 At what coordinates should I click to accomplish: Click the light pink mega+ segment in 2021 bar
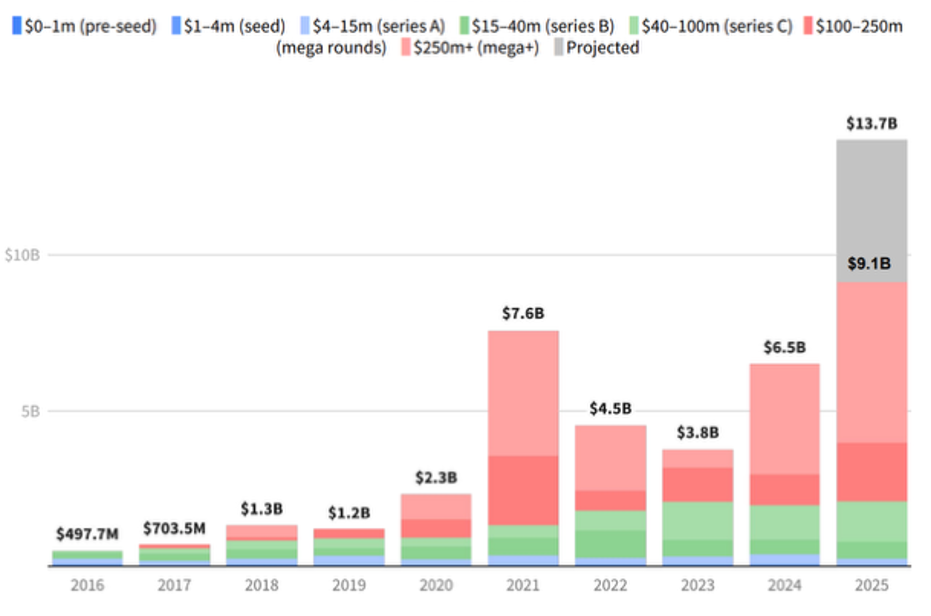(x=522, y=392)
